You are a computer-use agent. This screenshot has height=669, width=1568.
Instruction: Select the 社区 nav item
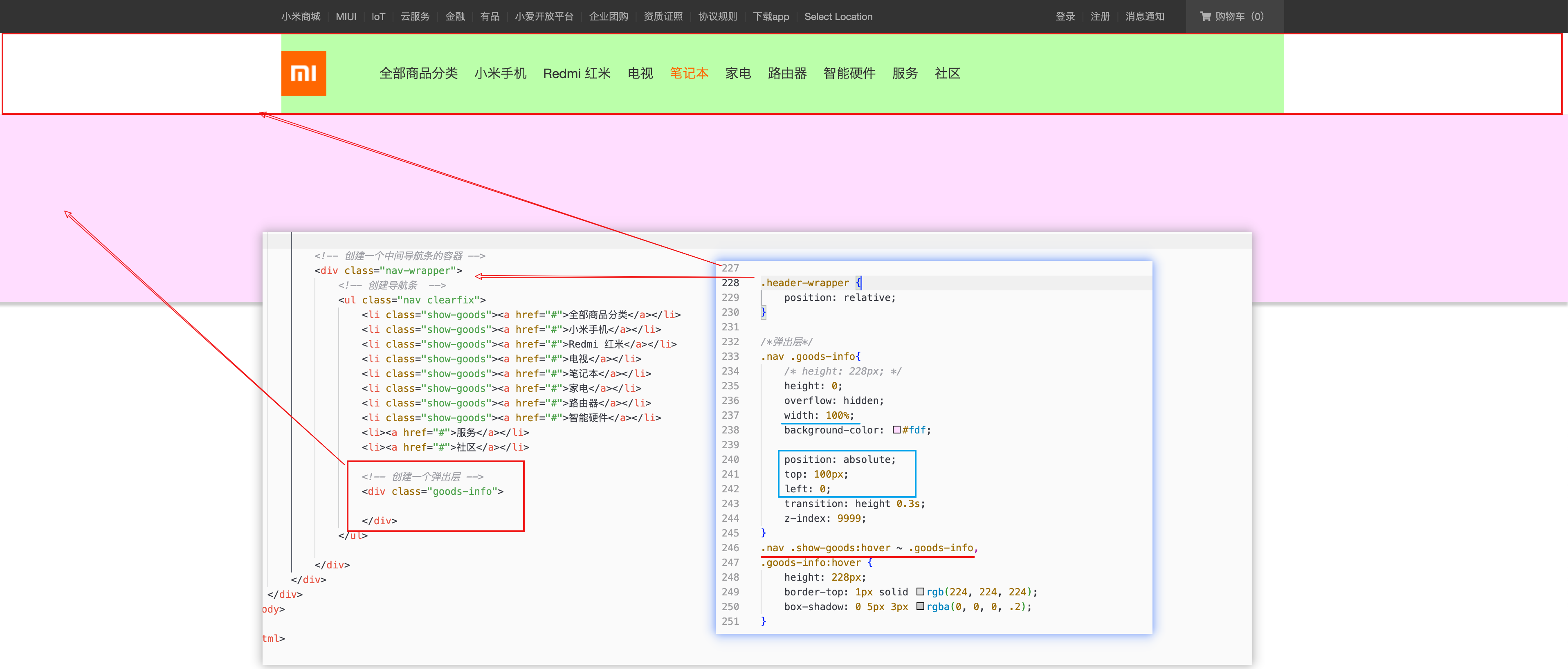[947, 73]
